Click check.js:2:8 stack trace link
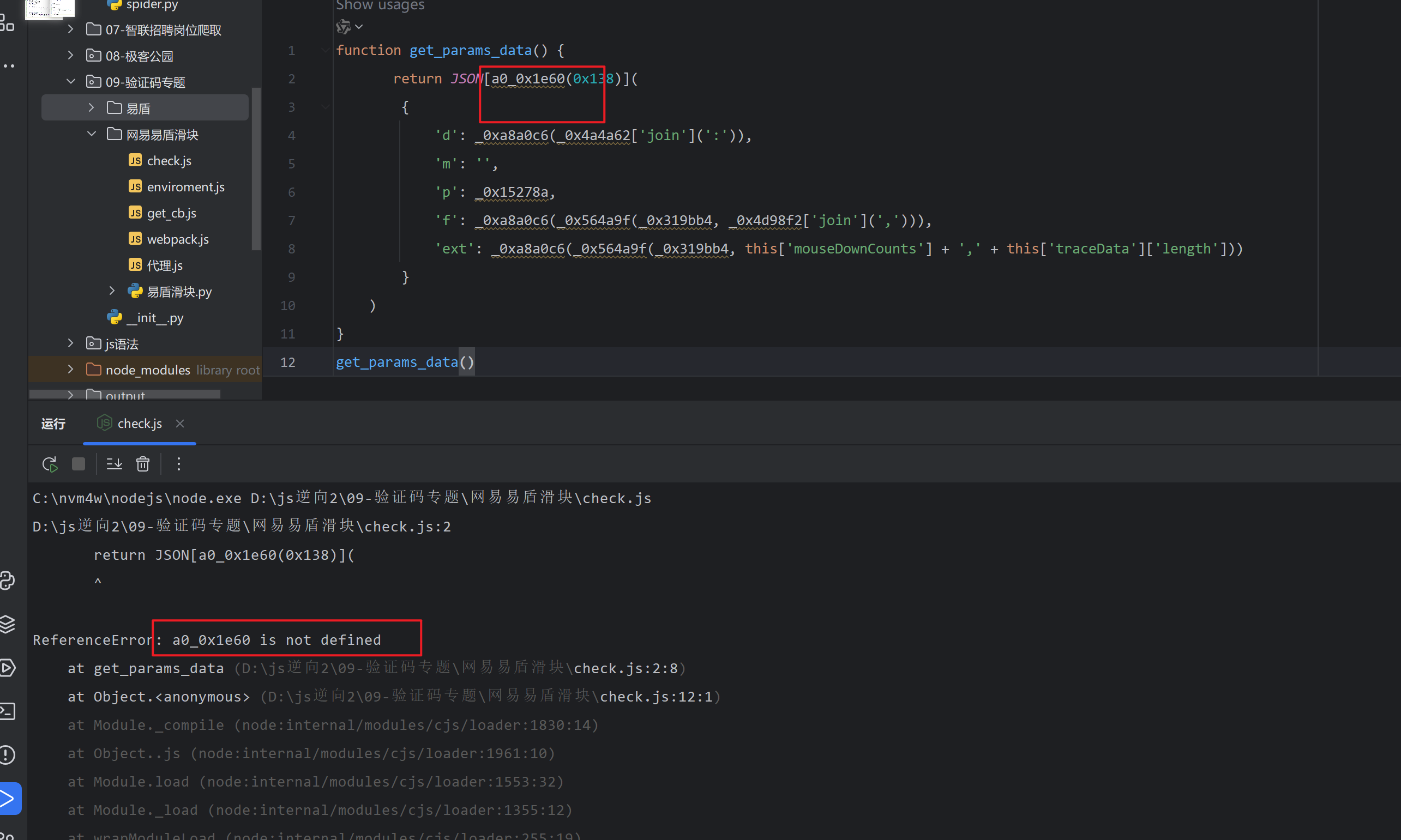The image size is (1401, 840). pos(626,668)
